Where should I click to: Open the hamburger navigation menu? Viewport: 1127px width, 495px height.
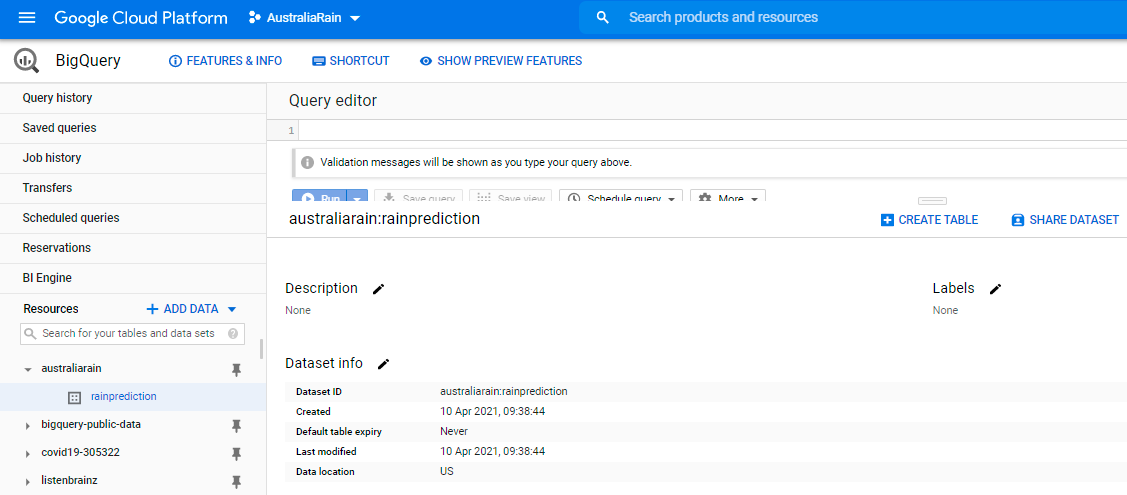pos(27,18)
